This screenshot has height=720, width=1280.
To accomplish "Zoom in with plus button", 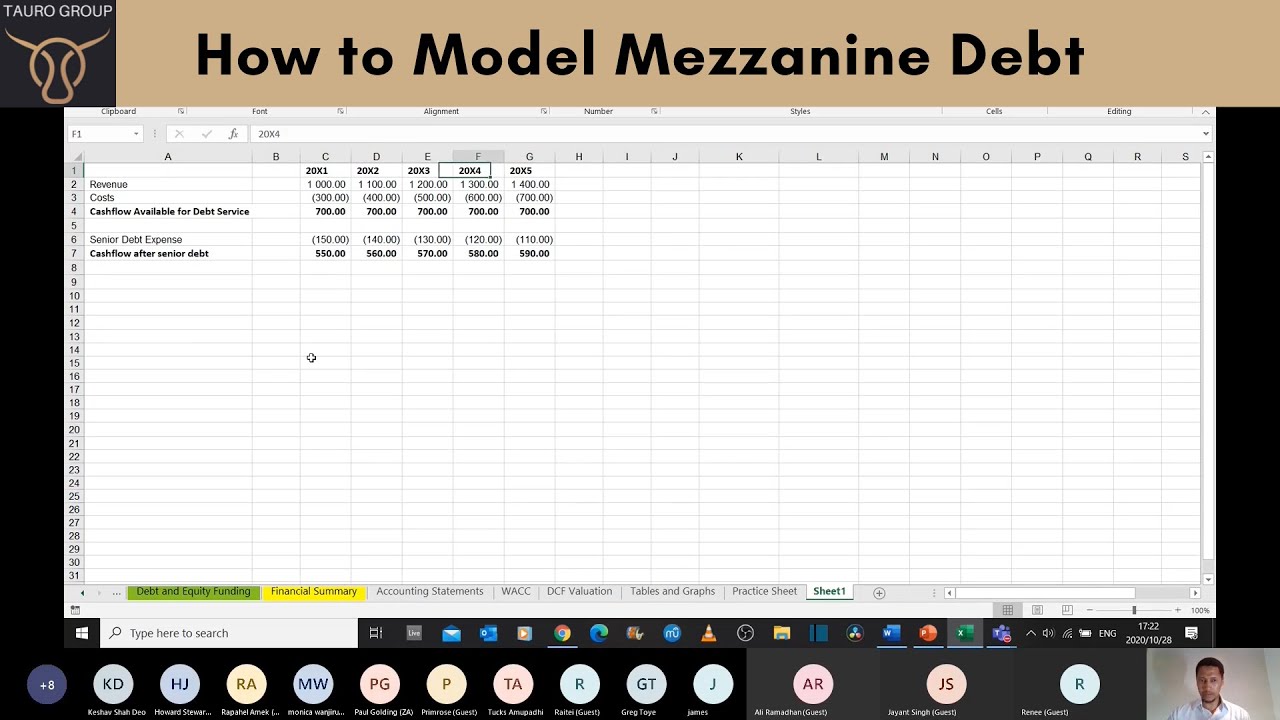I will pyautogui.click(x=1177, y=610).
